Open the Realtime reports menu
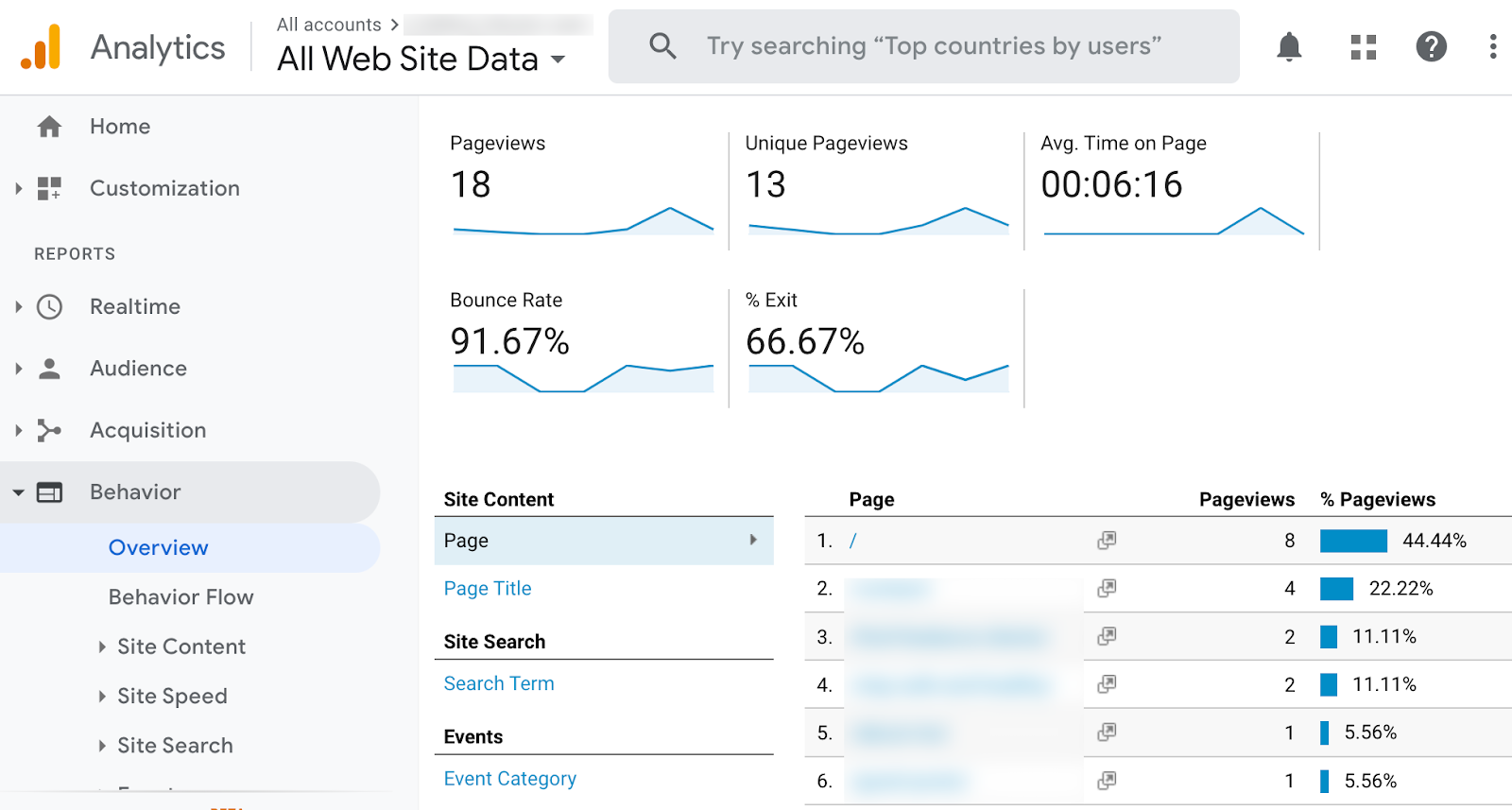The height and width of the screenshot is (810, 1512). point(135,306)
